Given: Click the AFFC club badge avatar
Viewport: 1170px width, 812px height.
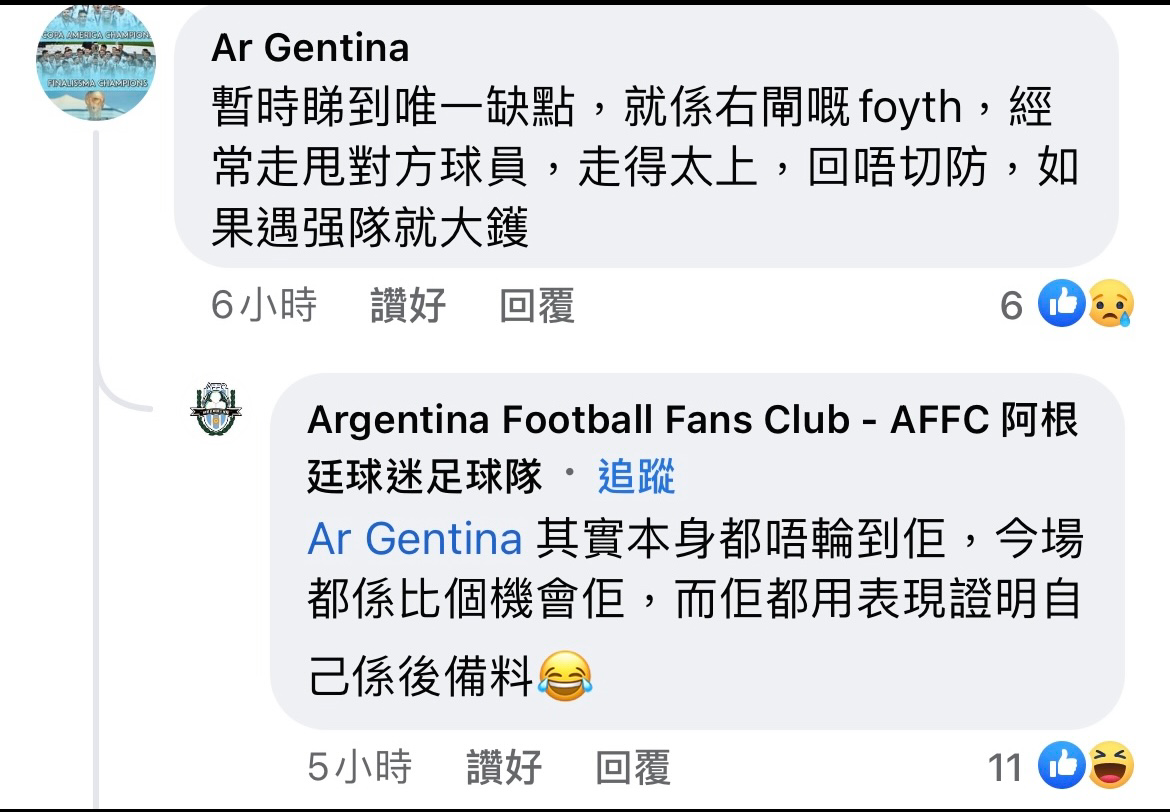Looking at the screenshot, I should [217, 408].
